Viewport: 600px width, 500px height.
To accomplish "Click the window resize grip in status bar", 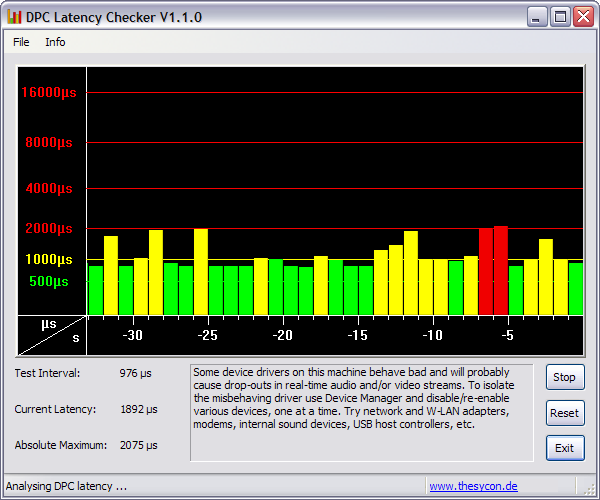I will [x=588, y=488].
